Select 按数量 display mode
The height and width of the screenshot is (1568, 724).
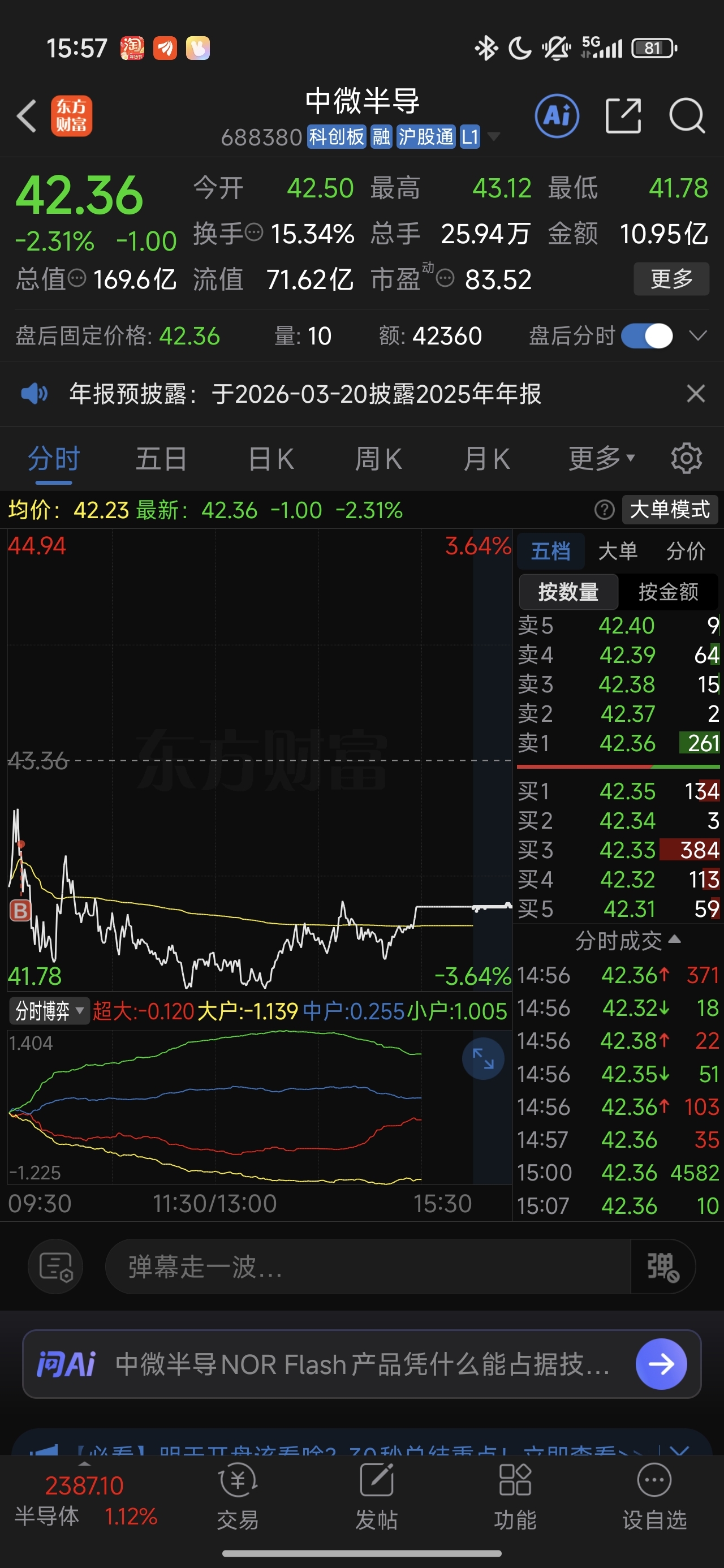coord(568,592)
